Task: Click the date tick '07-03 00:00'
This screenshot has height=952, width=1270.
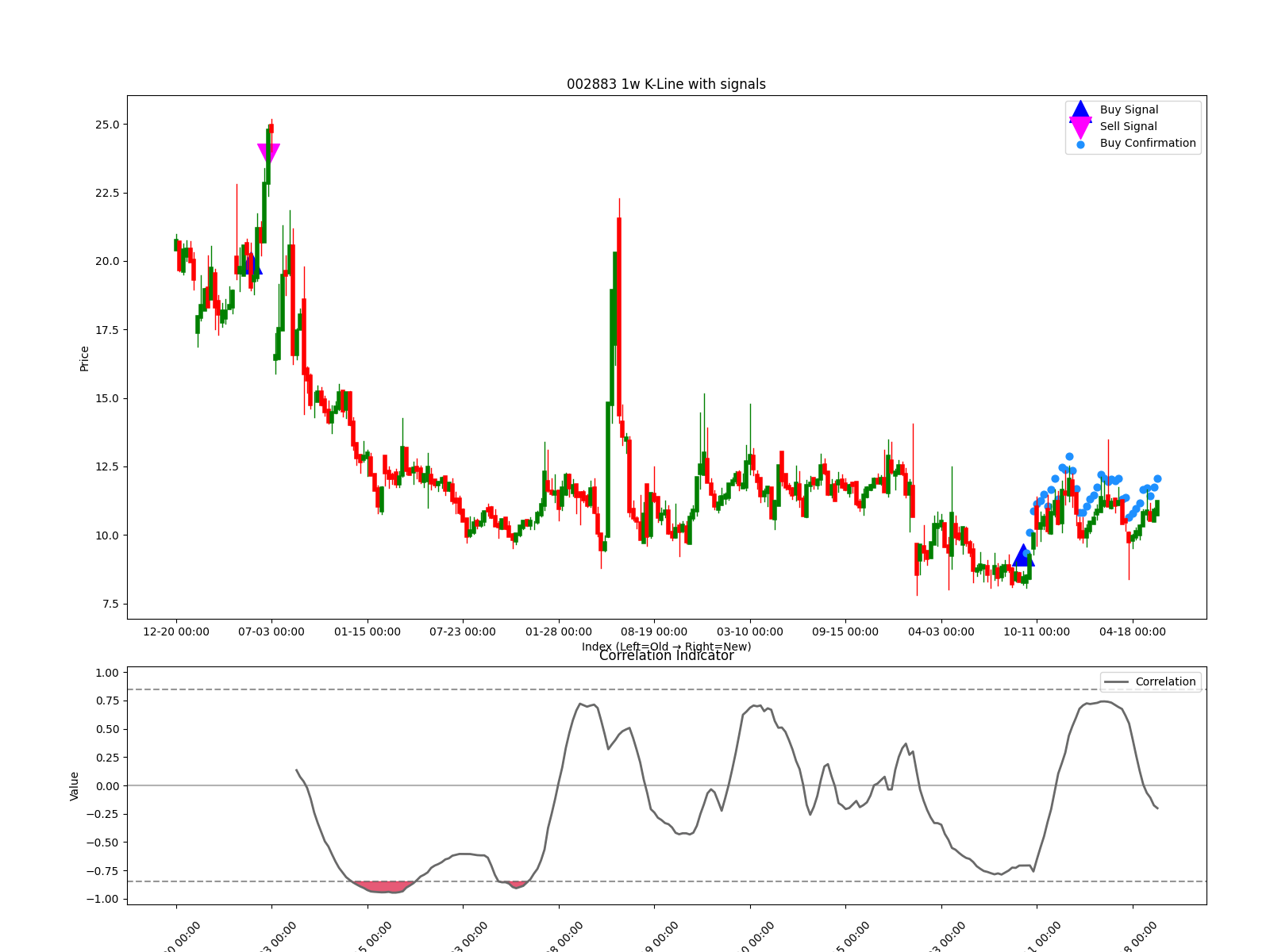Action: click(x=271, y=631)
